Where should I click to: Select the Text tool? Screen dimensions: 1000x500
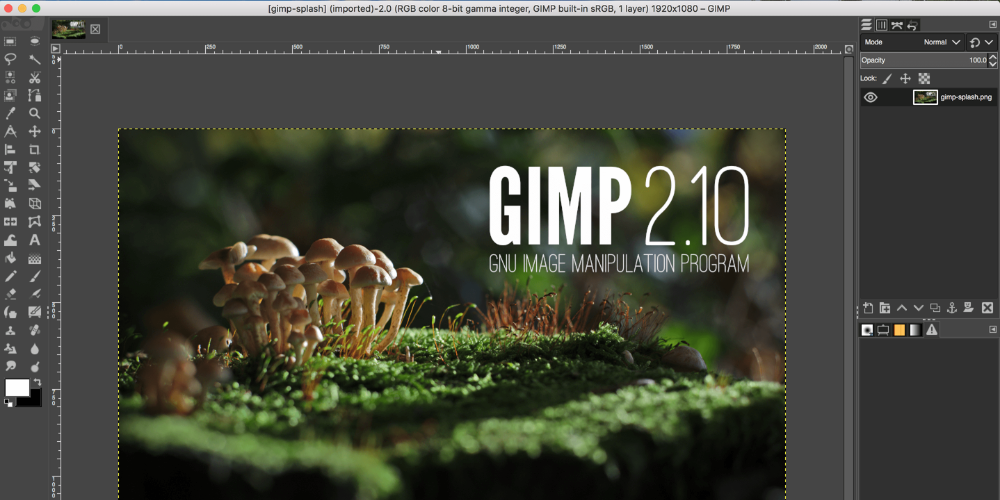[x=34, y=240]
